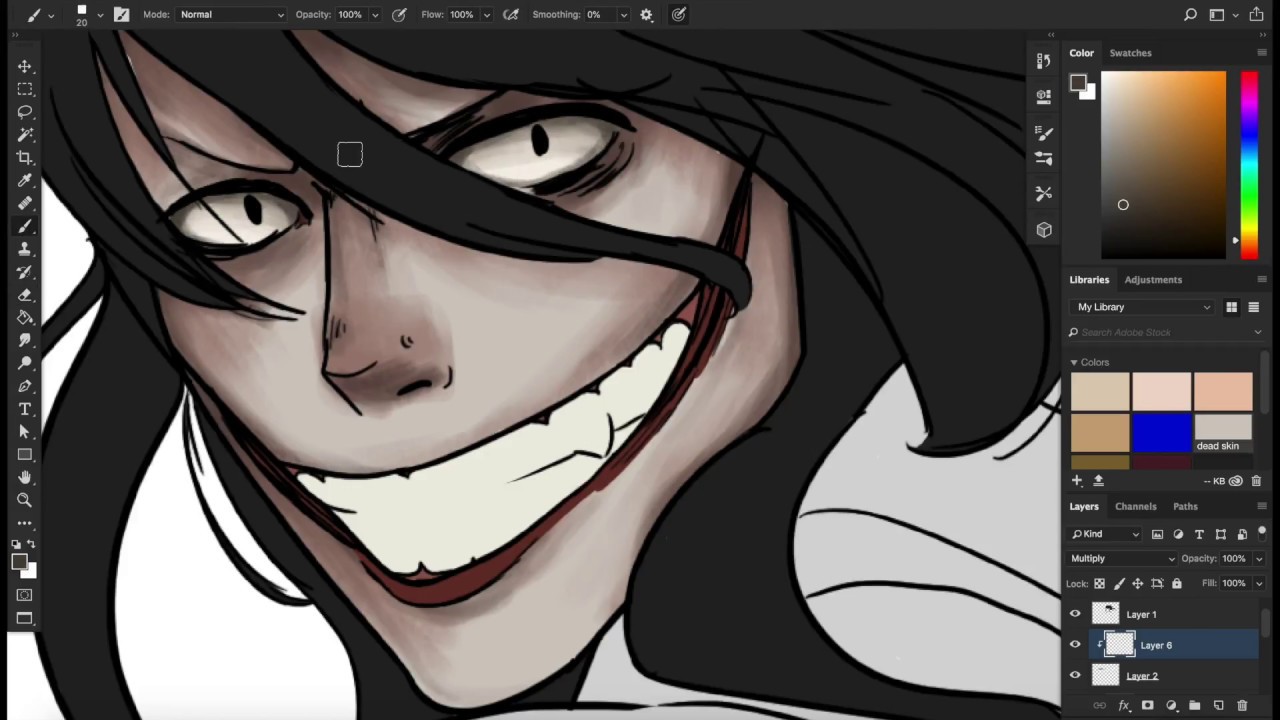Open the brush settings panel button
Image resolution: width=1280 pixels, height=720 pixels.
click(x=121, y=14)
